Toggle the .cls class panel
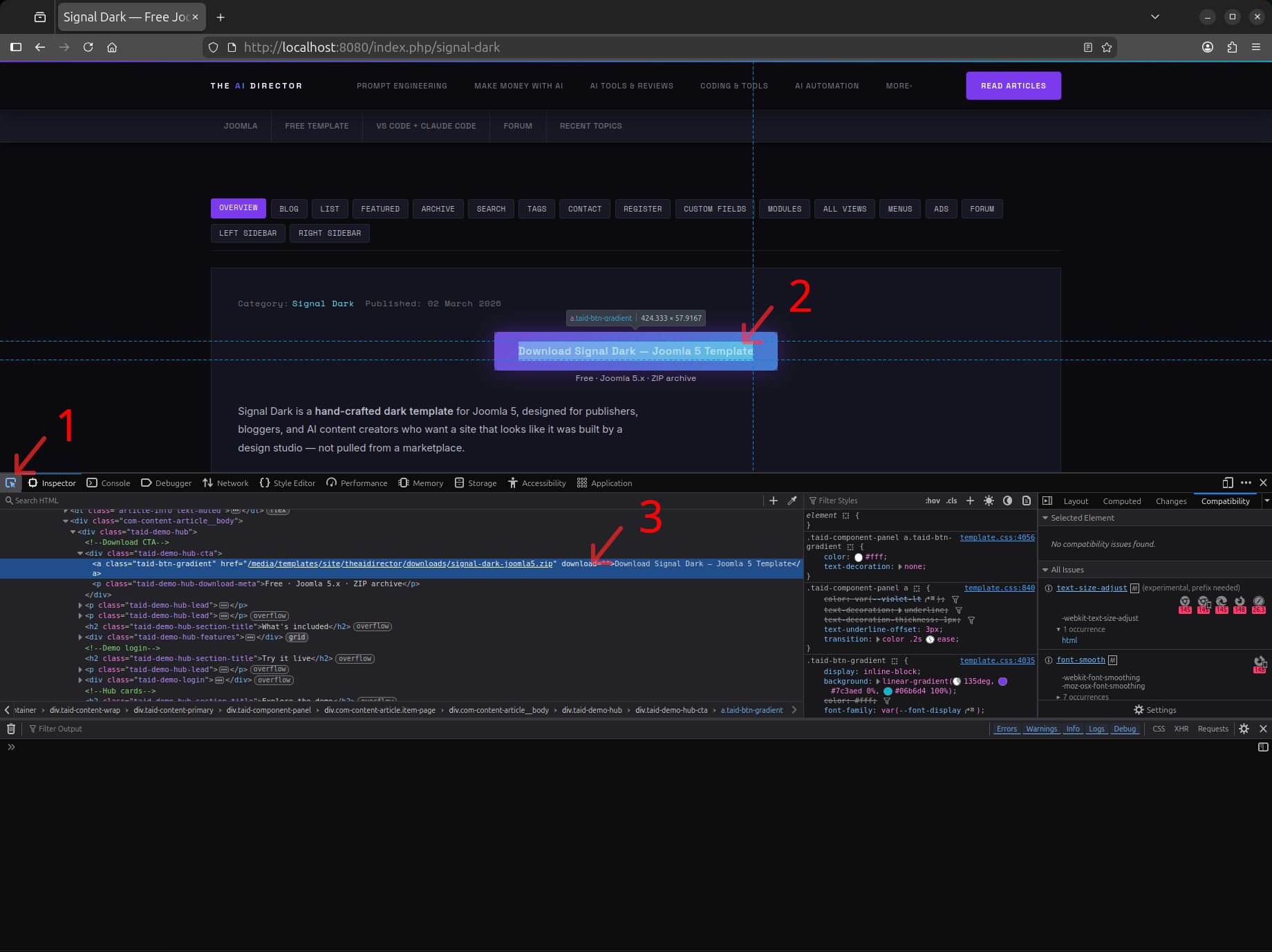 (951, 500)
